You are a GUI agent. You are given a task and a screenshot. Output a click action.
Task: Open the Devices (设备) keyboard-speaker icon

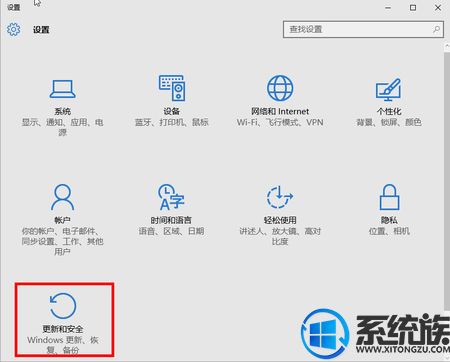click(172, 88)
